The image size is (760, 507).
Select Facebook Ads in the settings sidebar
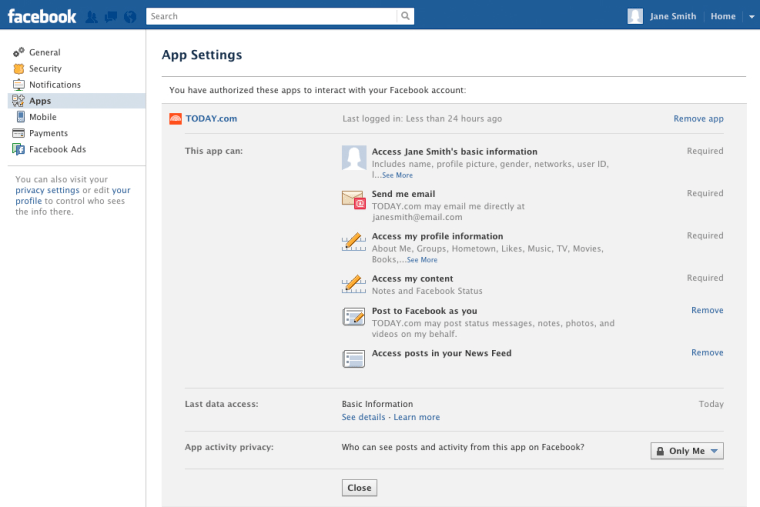57,149
